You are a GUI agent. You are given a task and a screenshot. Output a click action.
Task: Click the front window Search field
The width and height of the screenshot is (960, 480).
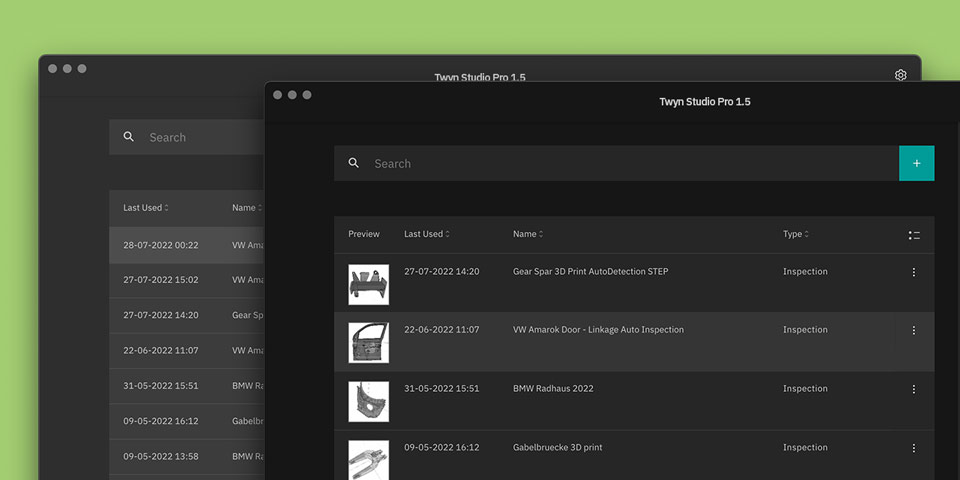point(617,163)
